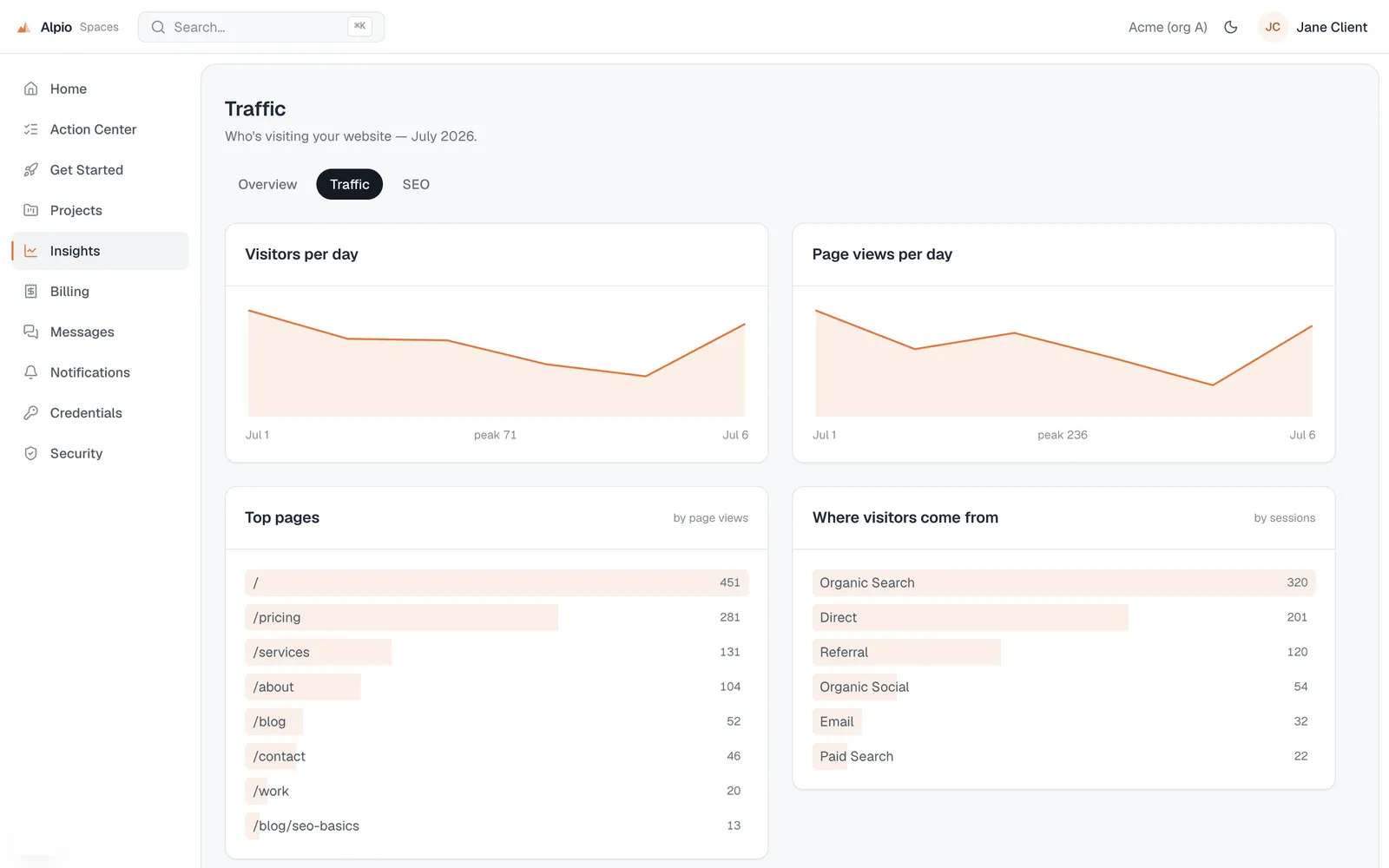This screenshot has width=1389, height=868.
Task: Select the /services page row
Action: (x=497, y=652)
